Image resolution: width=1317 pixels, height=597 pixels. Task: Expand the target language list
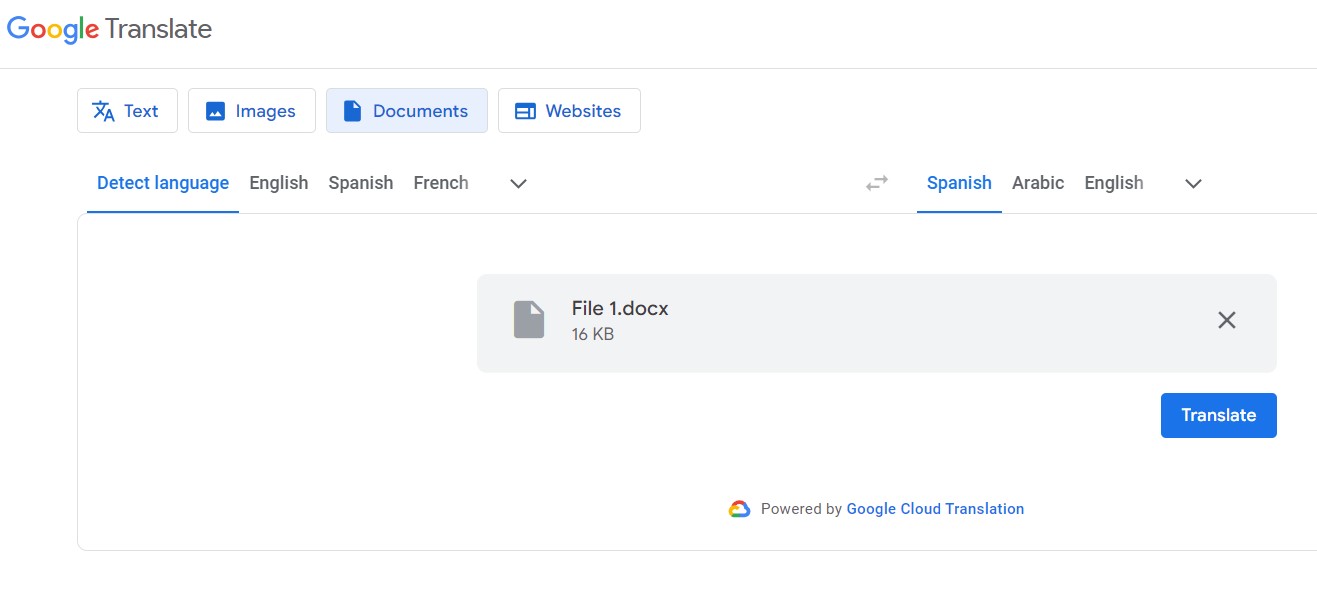click(1193, 184)
